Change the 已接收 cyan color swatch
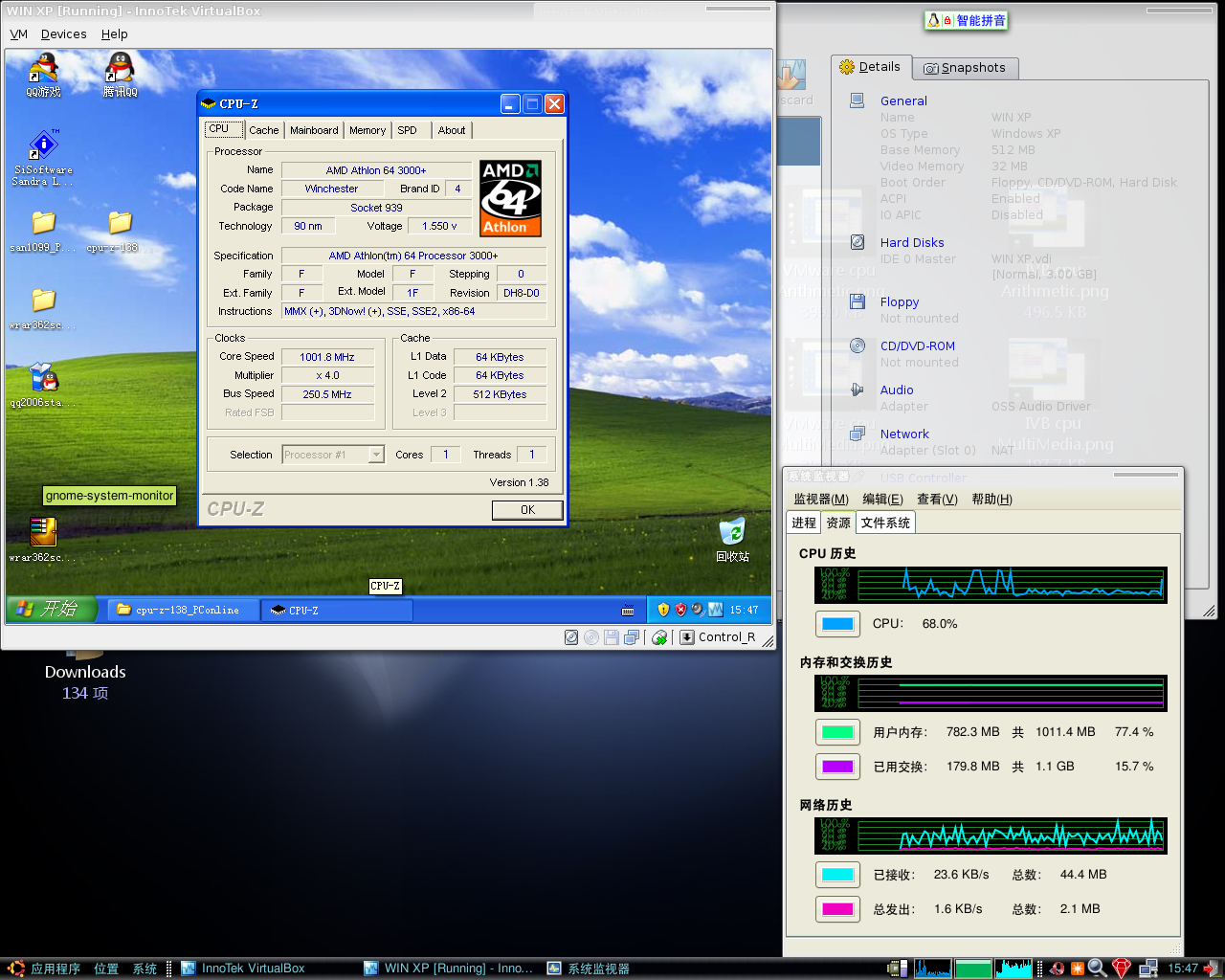The image size is (1225, 980). [837, 875]
